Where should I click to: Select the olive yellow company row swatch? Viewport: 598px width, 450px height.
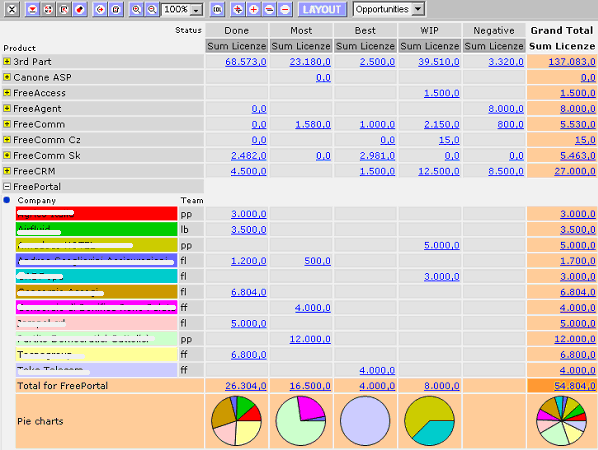[97, 245]
